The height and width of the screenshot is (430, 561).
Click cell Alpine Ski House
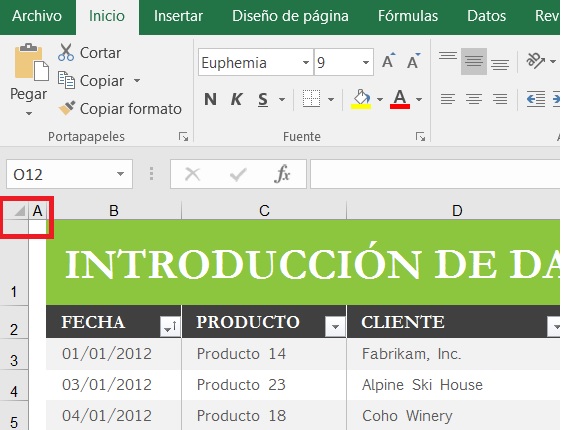pos(454,385)
